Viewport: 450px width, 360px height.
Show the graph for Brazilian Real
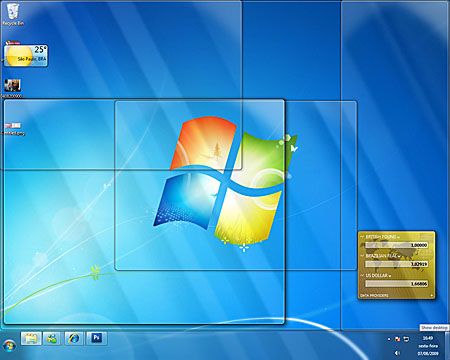362,256
